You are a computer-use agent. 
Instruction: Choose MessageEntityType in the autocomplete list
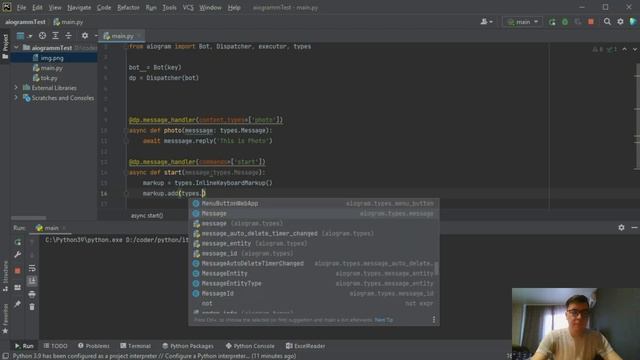(x=313, y=283)
